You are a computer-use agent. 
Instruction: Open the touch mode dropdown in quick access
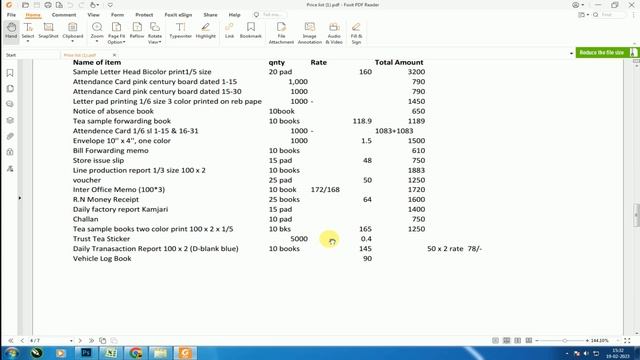point(94,5)
